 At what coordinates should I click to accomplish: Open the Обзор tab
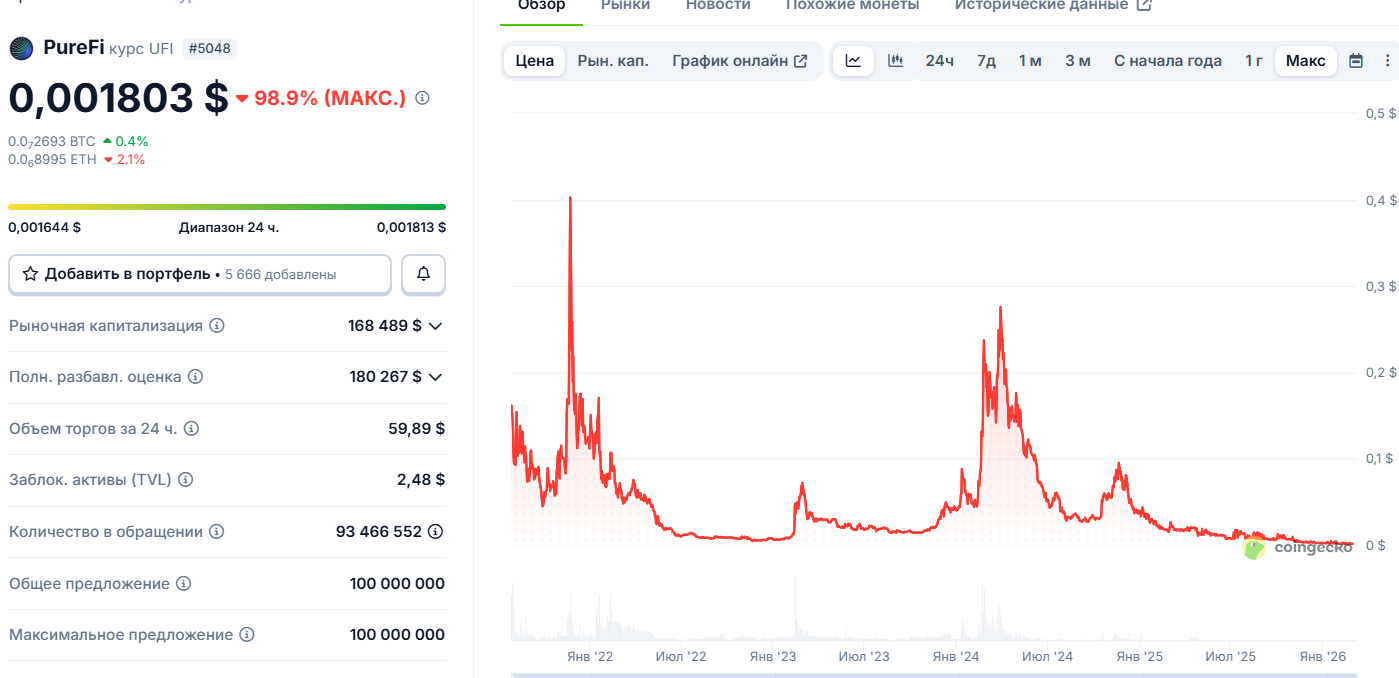pyautogui.click(x=541, y=6)
